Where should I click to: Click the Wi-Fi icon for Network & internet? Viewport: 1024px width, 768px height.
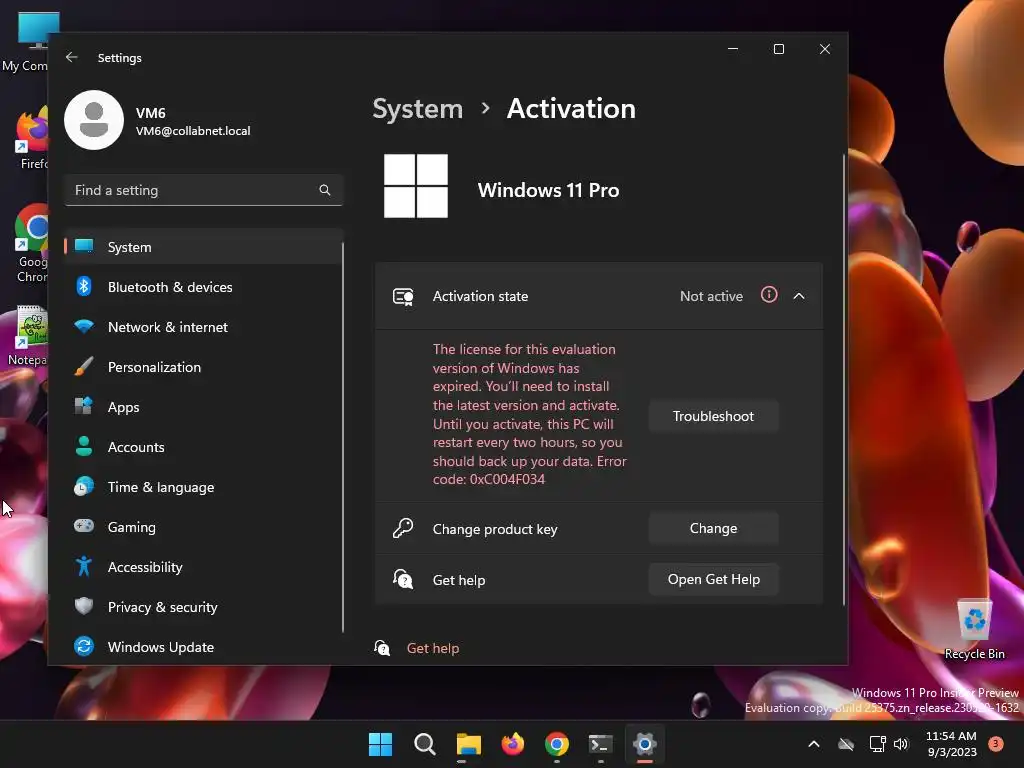[84, 326]
